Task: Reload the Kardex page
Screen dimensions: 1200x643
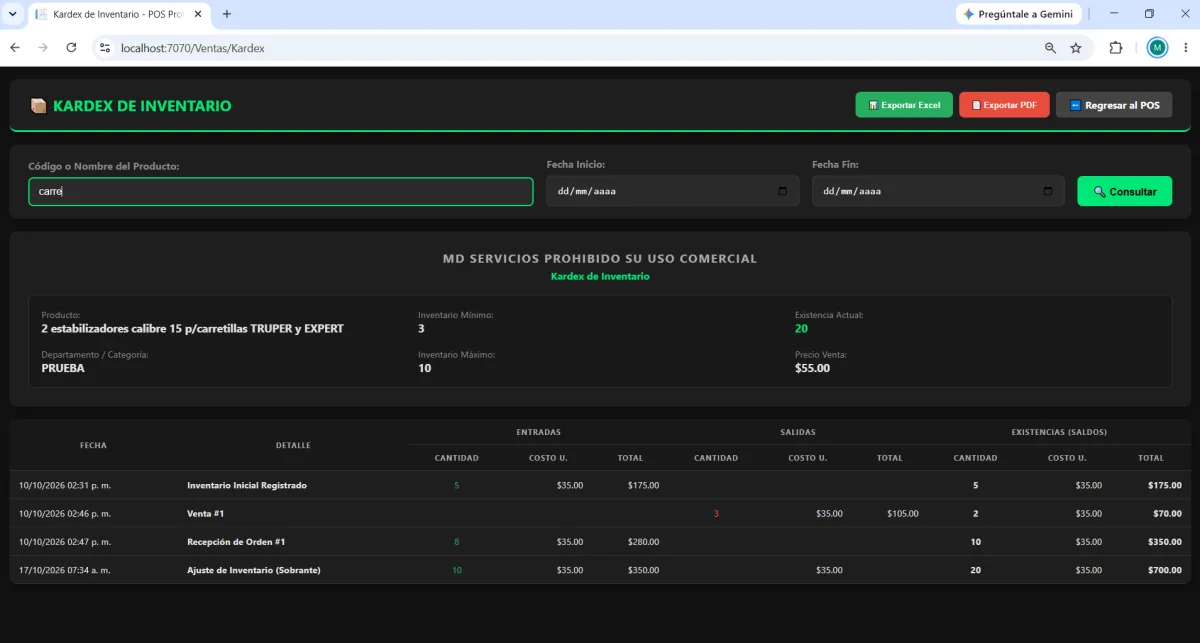Action: click(x=71, y=47)
